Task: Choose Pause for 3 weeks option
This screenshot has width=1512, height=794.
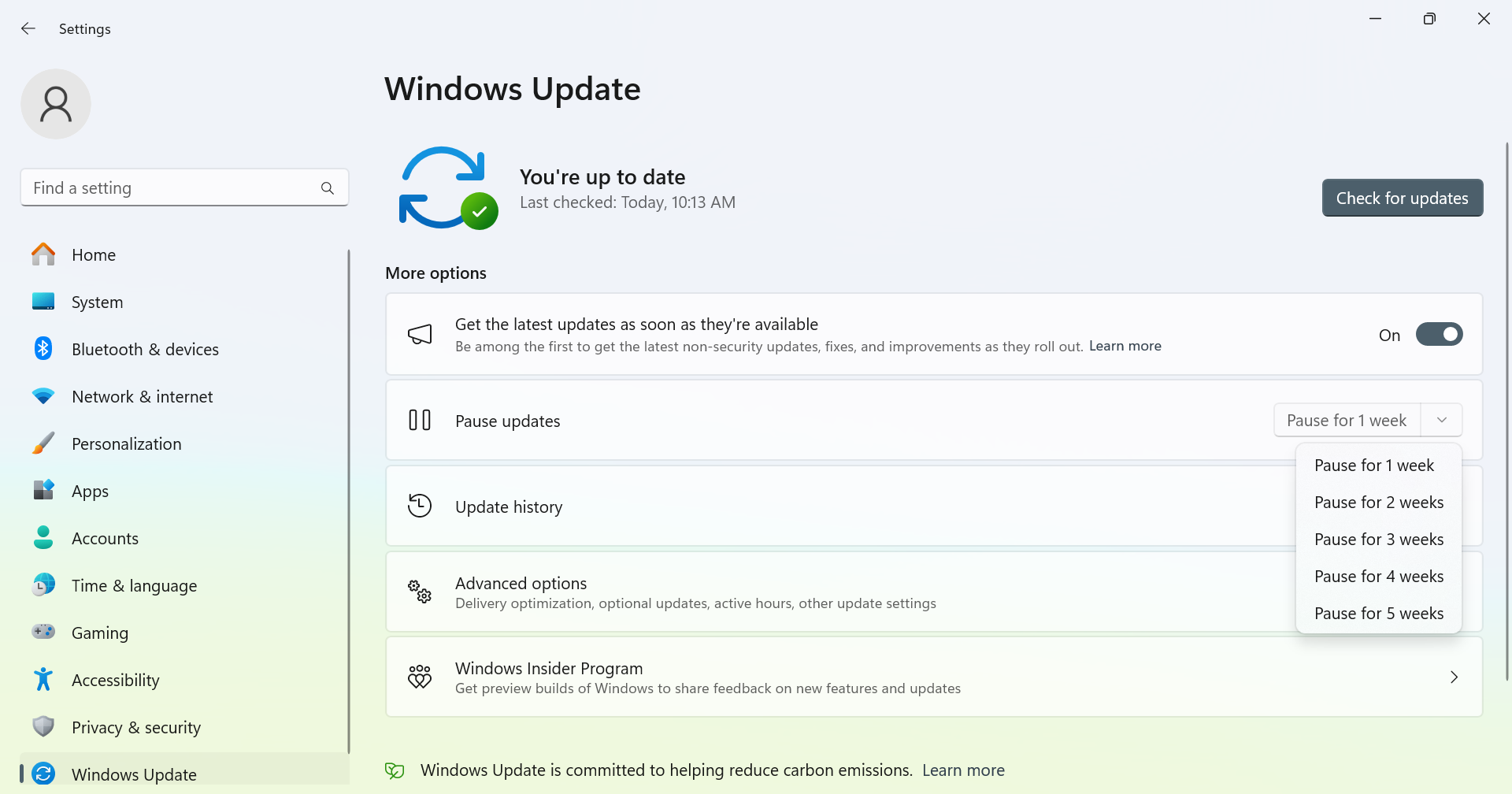Action: [x=1379, y=540]
